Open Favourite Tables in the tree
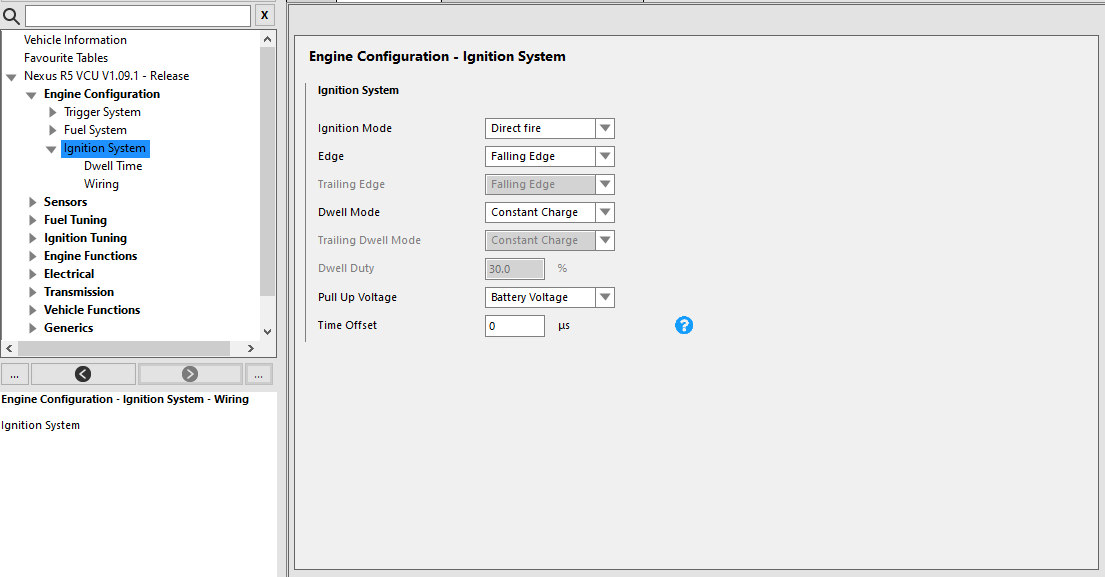This screenshot has width=1105, height=577. 66,58
